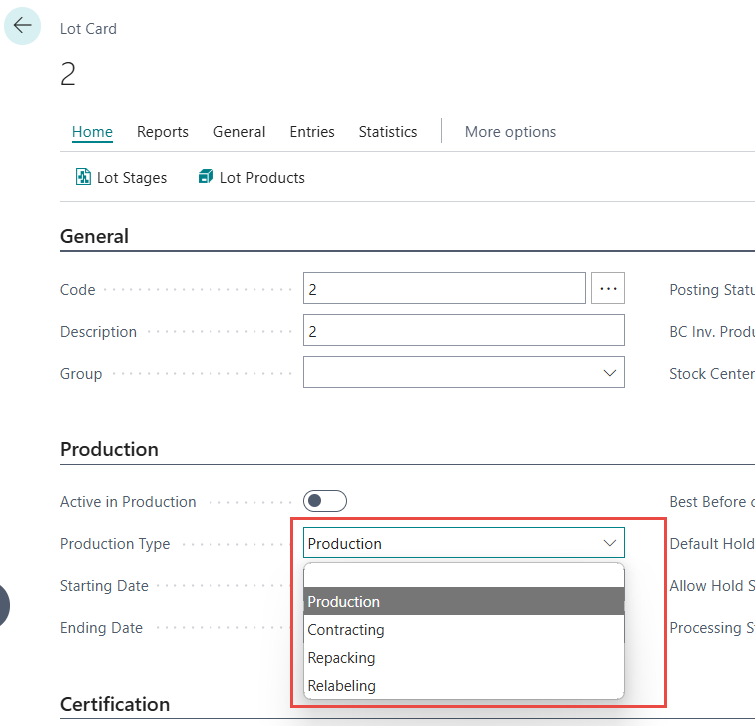The image size is (755, 726).
Task: Collapse the Production section header
Action: [x=109, y=449]
